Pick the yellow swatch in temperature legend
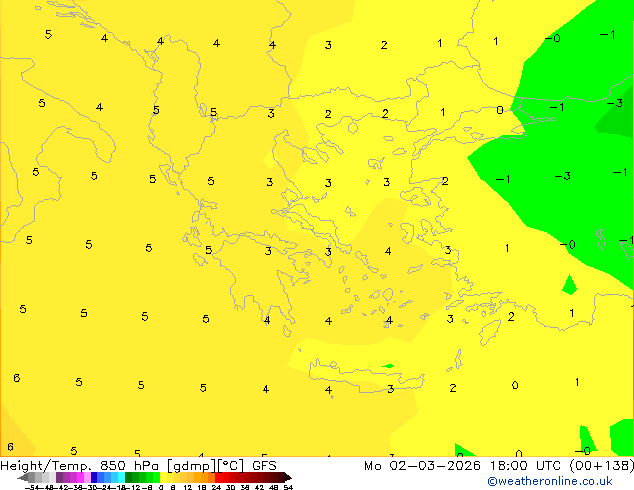This screenshot has width=634, height=490. pyautogui.click(x=172, y=477)
